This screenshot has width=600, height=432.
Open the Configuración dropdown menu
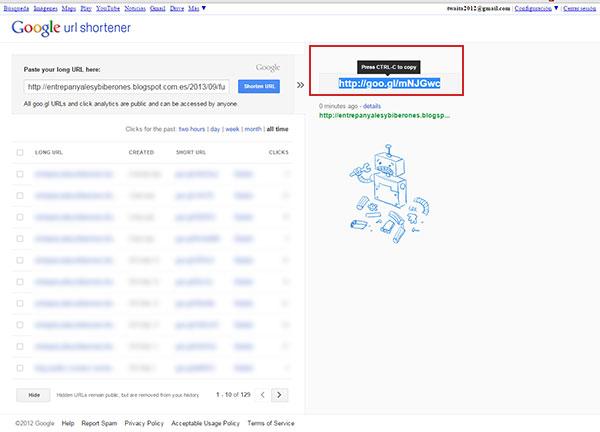click(531, 7)
